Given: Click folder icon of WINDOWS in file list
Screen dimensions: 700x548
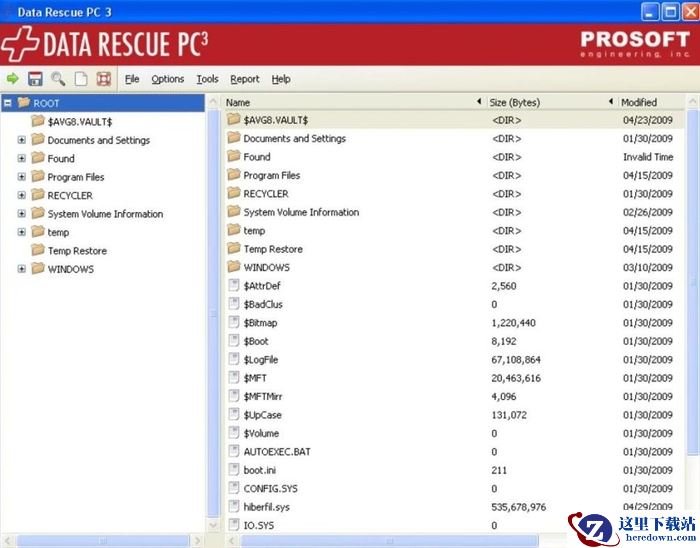Looking at the screenshot, I should 233,267.
